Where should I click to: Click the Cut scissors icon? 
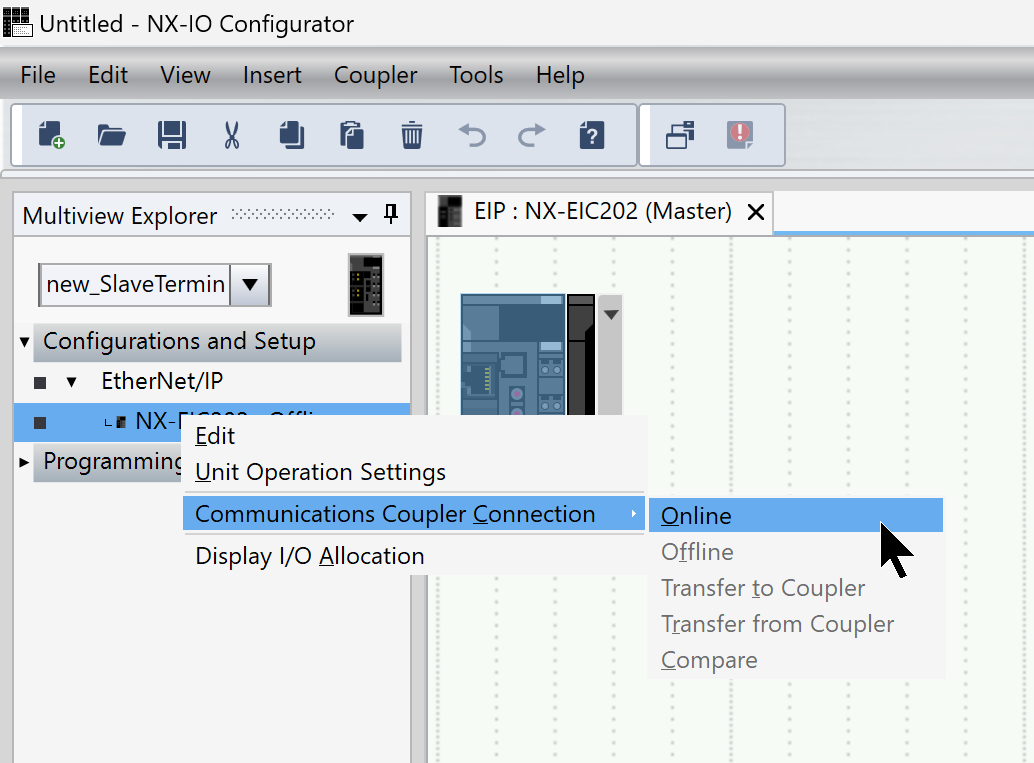(232, 135)
